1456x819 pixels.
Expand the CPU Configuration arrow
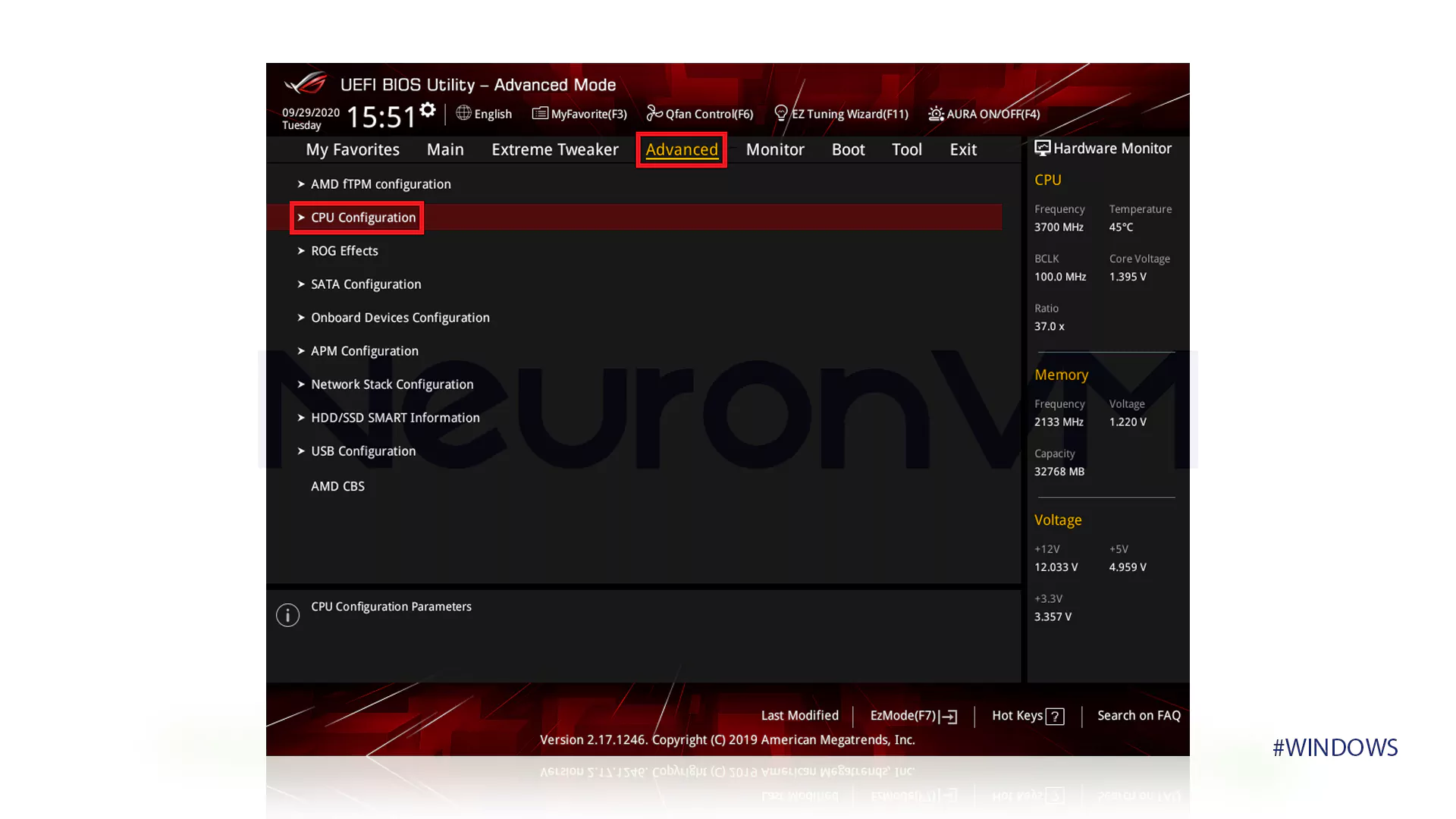[x=301, y=218]
